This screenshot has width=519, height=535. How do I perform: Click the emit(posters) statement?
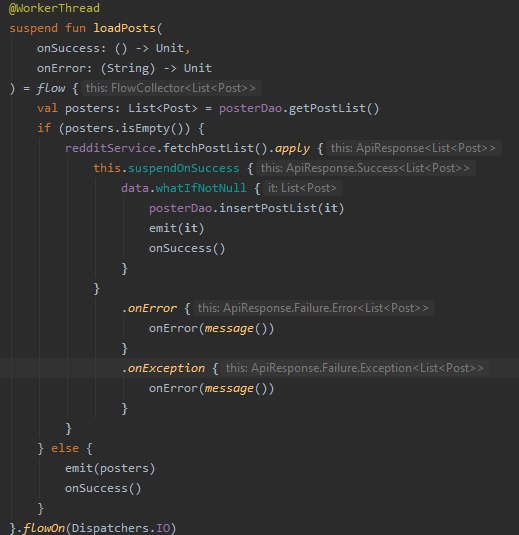coord(110,468)
